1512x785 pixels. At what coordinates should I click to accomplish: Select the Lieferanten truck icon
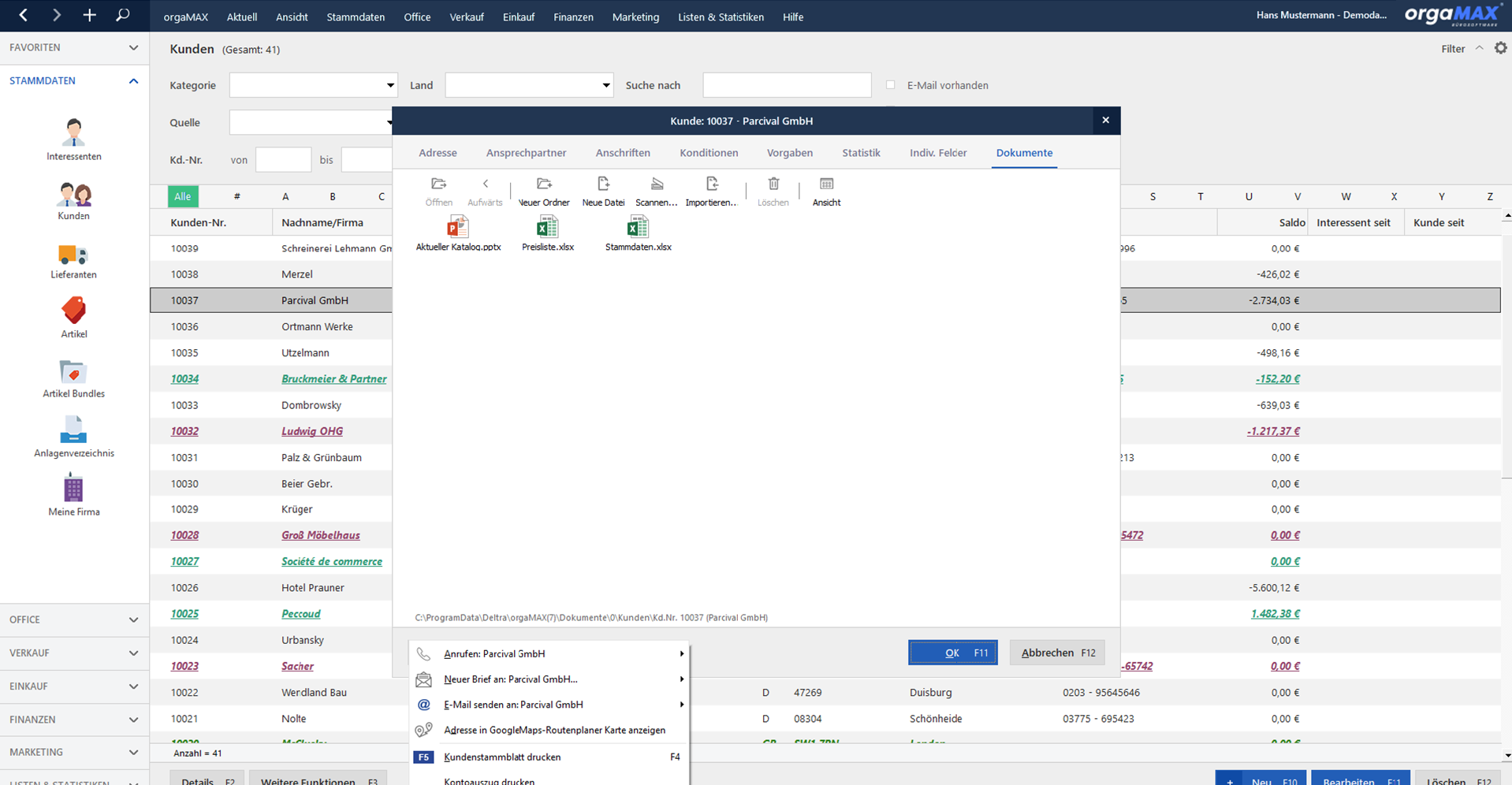(x=73, y=255)
